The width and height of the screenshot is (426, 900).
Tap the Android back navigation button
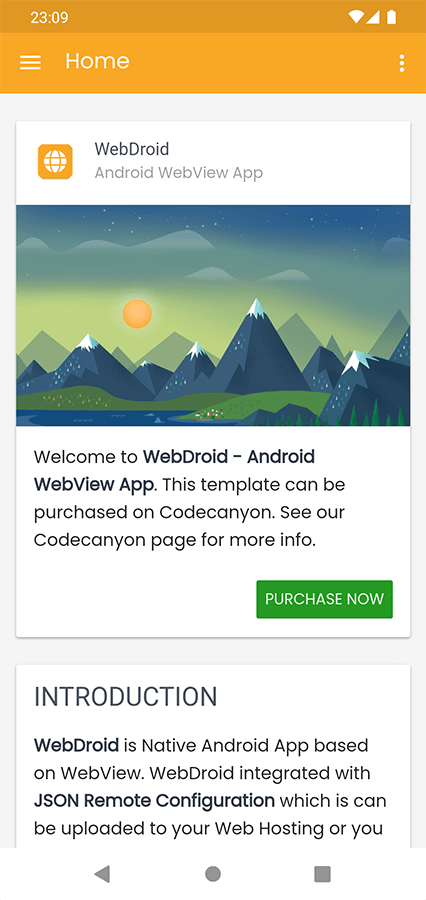pyautogui.click(x=102, y=874)
